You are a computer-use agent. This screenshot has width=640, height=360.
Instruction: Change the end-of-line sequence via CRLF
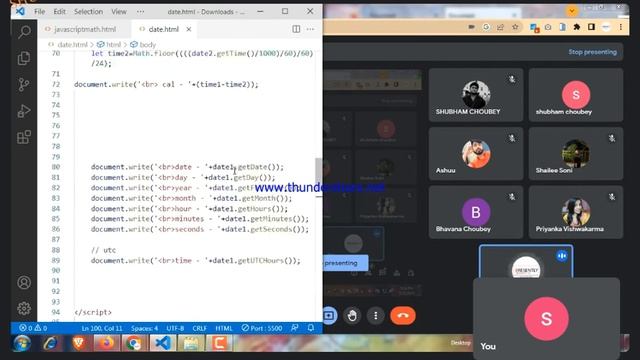tap(200, 328)
